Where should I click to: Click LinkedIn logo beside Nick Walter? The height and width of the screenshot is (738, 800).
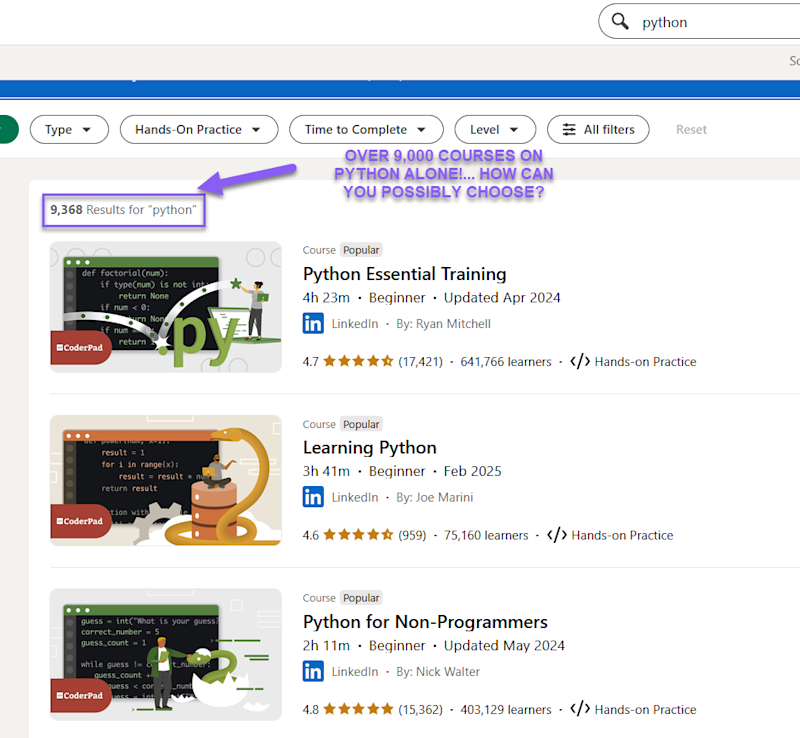point(313,671)
